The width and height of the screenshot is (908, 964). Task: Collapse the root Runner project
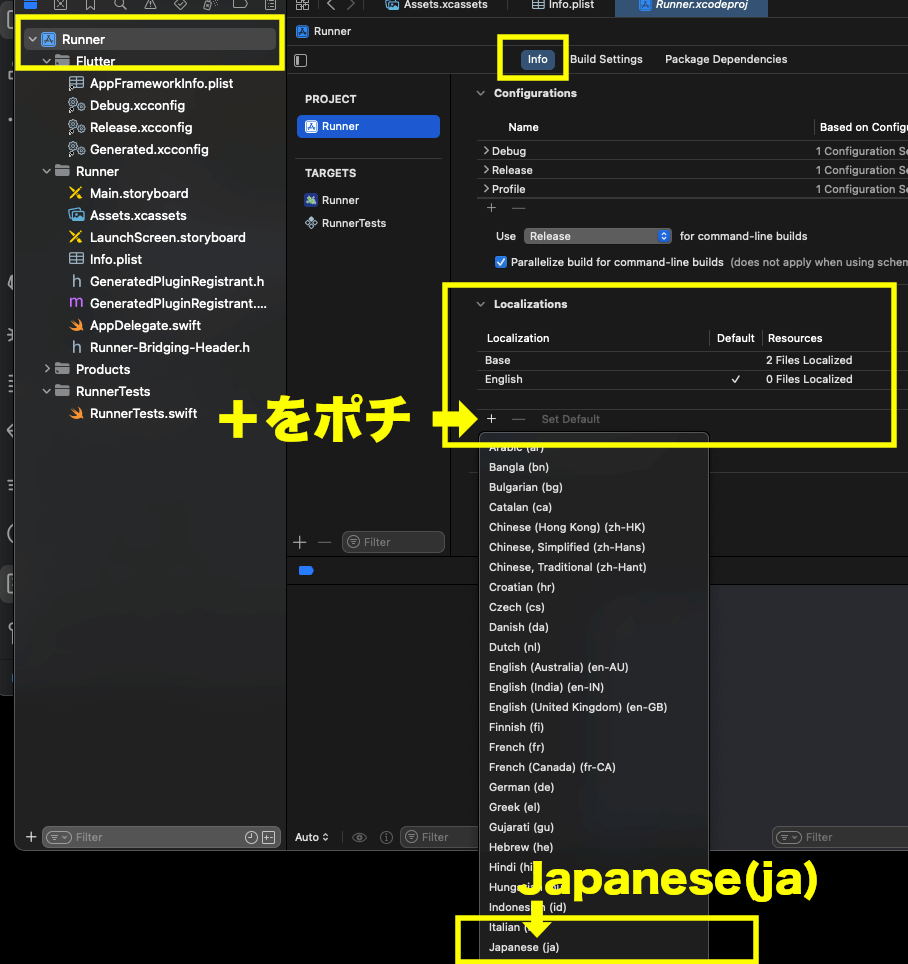(33, 39)
